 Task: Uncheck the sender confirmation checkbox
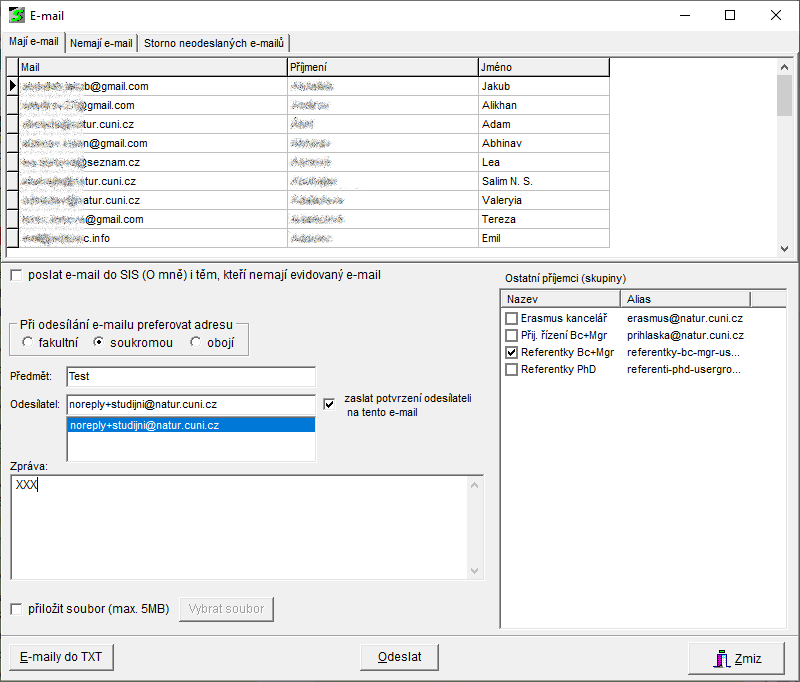pos(330,404)
